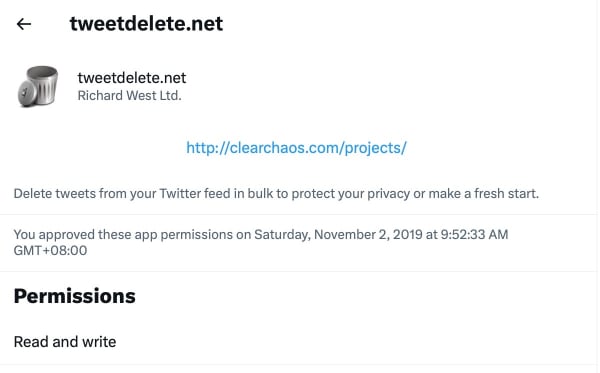Click the 9:52:33 AM approval time
Image resolution: width=600 pixels, height=373 pixels.
[474, 234]
